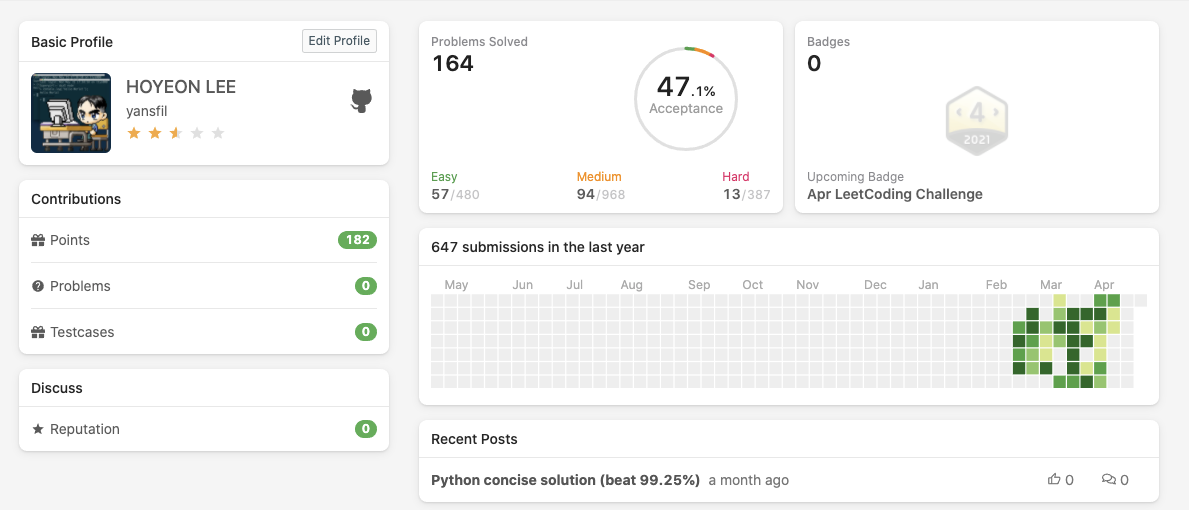1189x510 pixels.
Task: Click the star rating under yansfil
Action: tap(176, 133)
